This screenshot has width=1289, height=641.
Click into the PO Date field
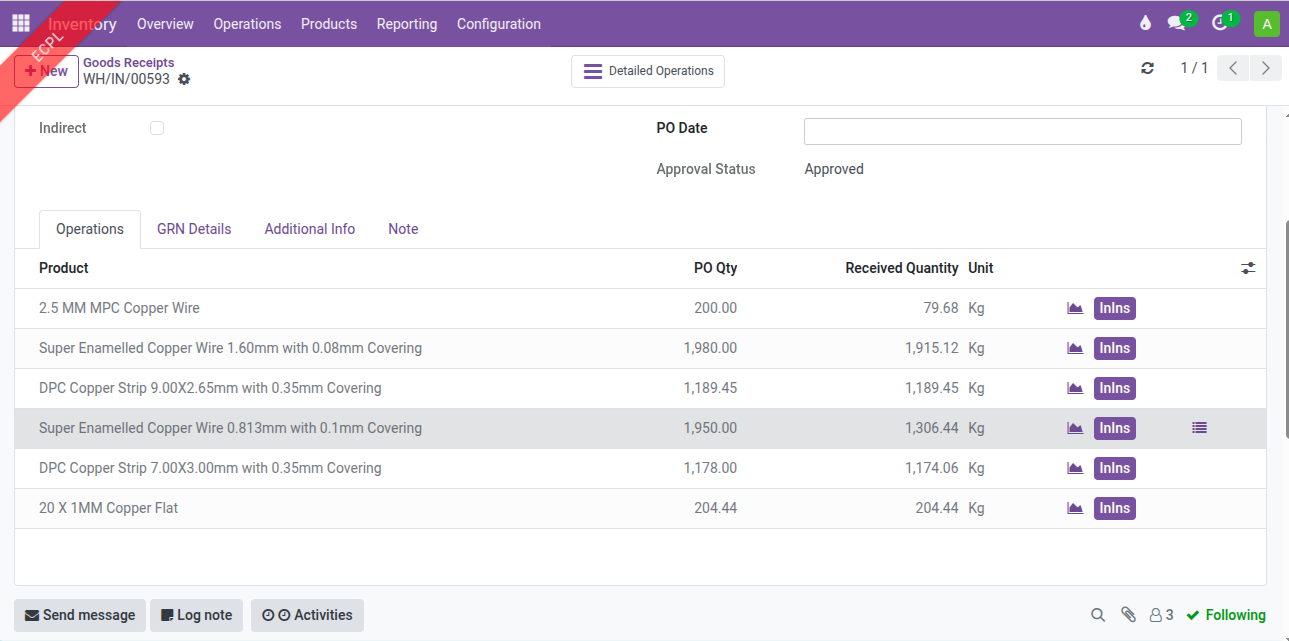1022,131
